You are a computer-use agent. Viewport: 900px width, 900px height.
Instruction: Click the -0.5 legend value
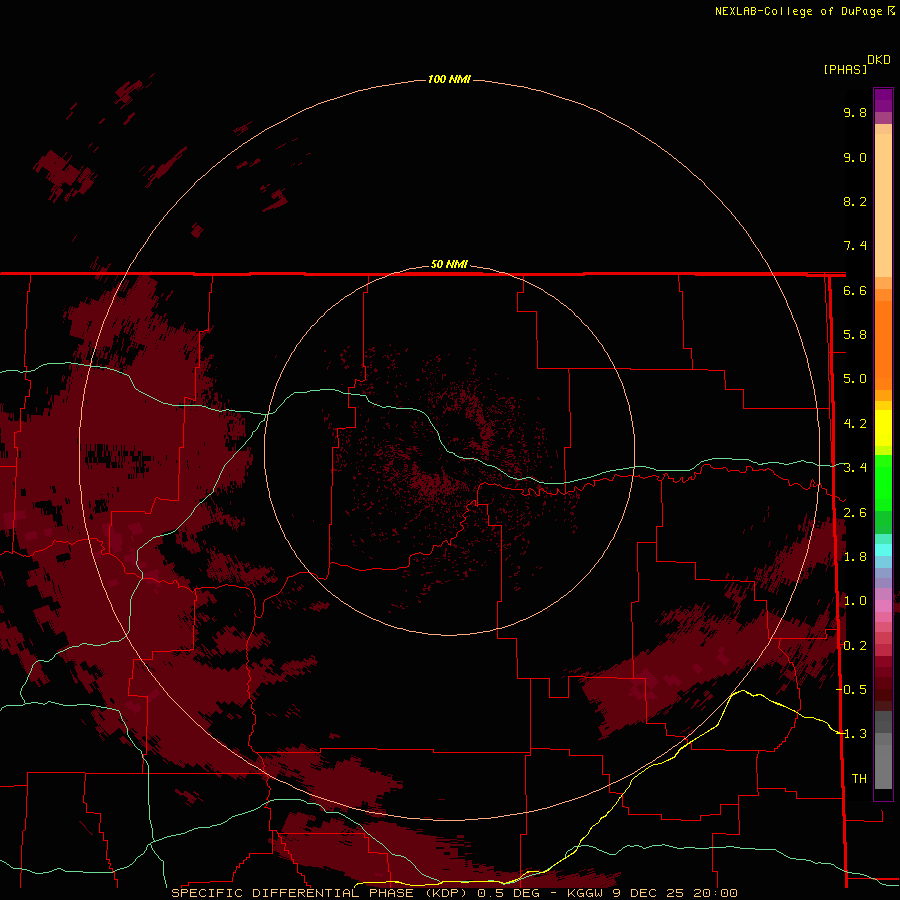tap(852, 690)
